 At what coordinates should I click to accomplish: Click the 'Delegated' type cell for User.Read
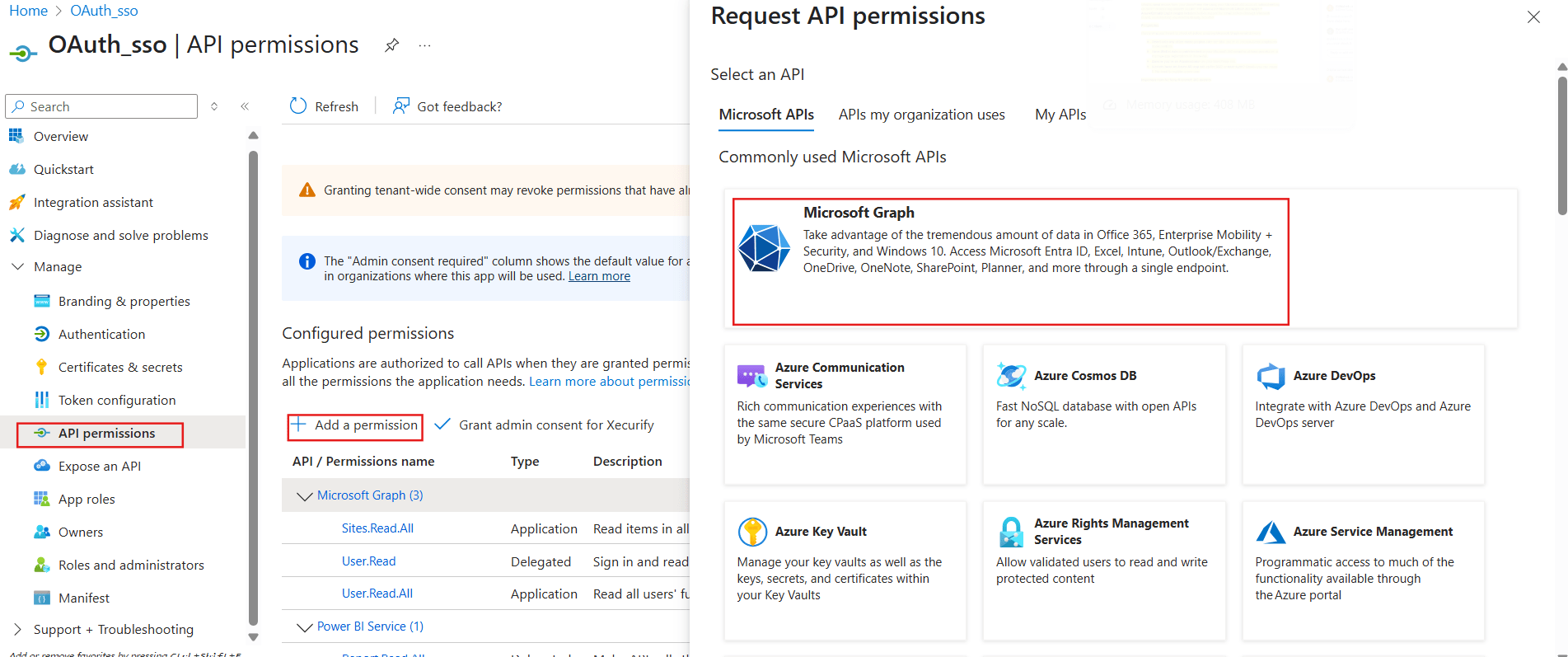pos(541,561)
